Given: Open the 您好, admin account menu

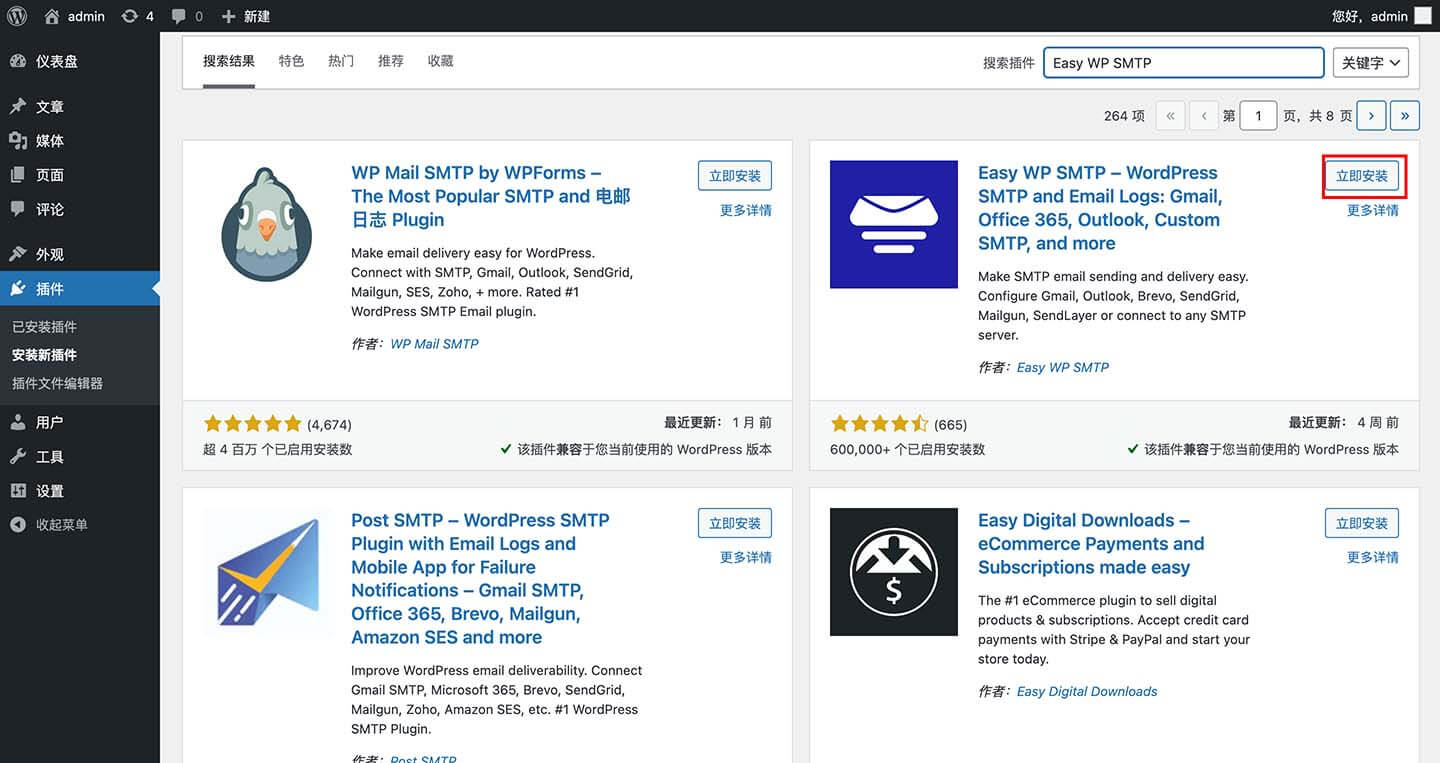Looking at the screenshot, I should (x=1382, y=16).
